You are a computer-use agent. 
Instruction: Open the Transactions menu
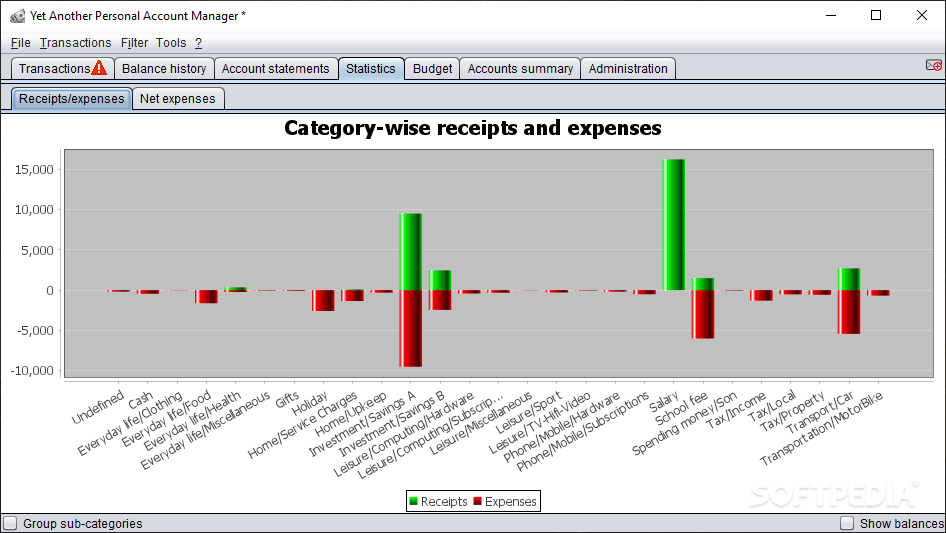click(x=75, y=43)
